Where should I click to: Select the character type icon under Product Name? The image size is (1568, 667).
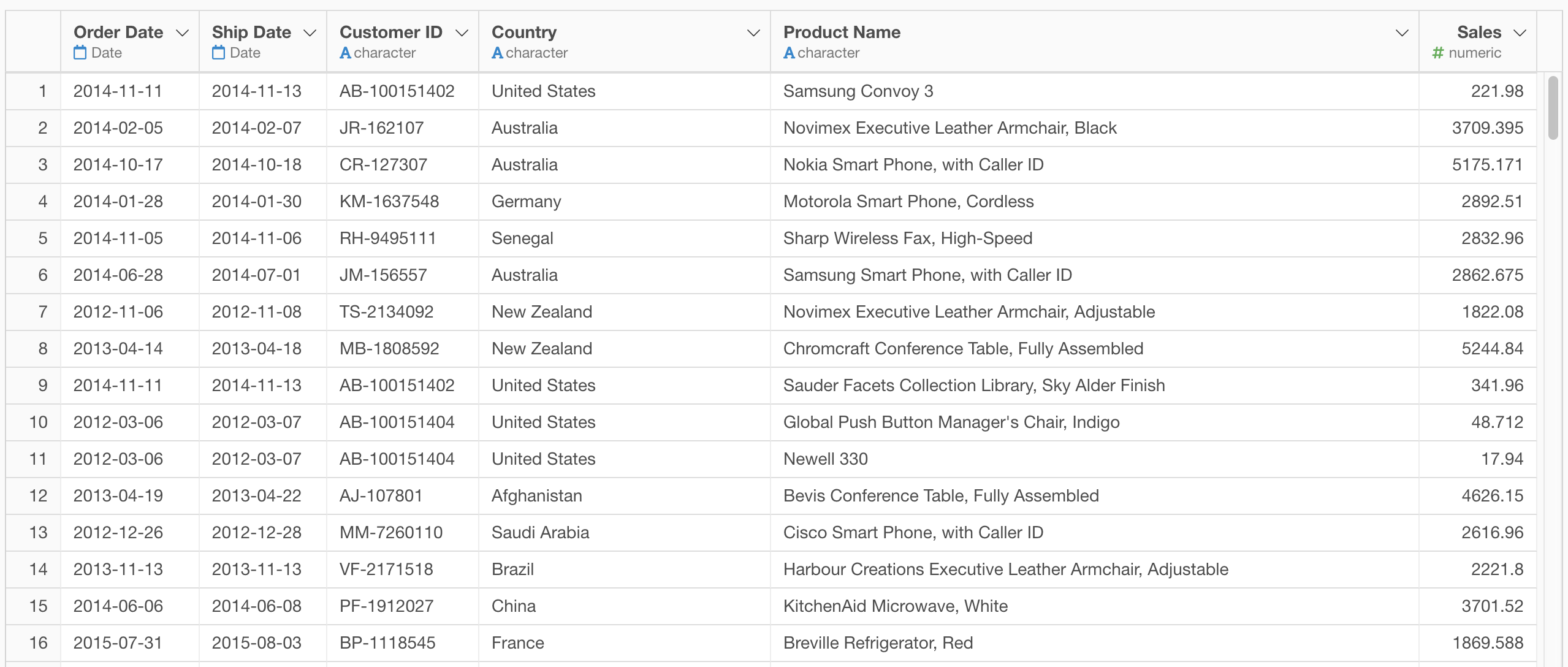coord(790,52)
